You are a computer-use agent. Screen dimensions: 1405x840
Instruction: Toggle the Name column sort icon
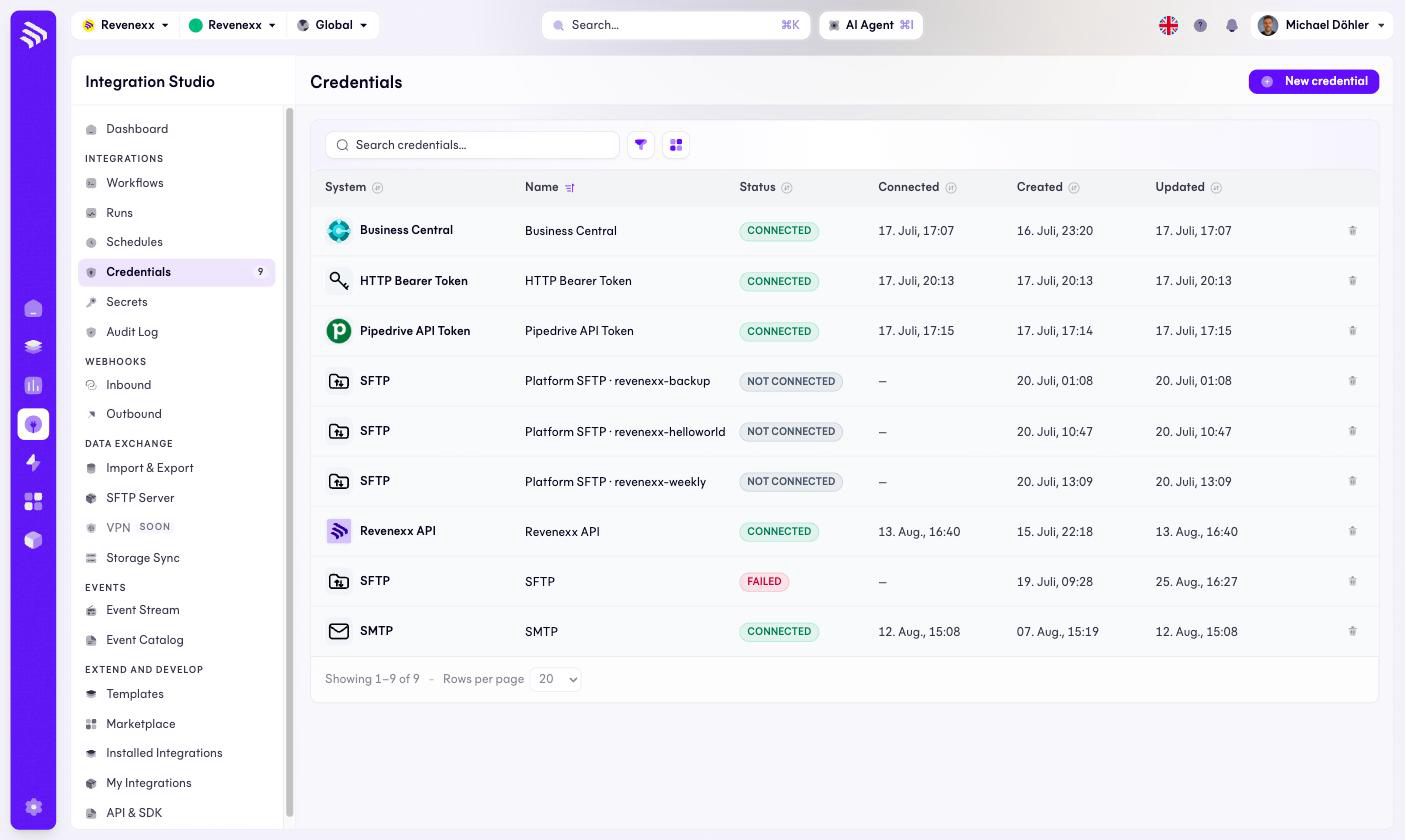point(570,188)
